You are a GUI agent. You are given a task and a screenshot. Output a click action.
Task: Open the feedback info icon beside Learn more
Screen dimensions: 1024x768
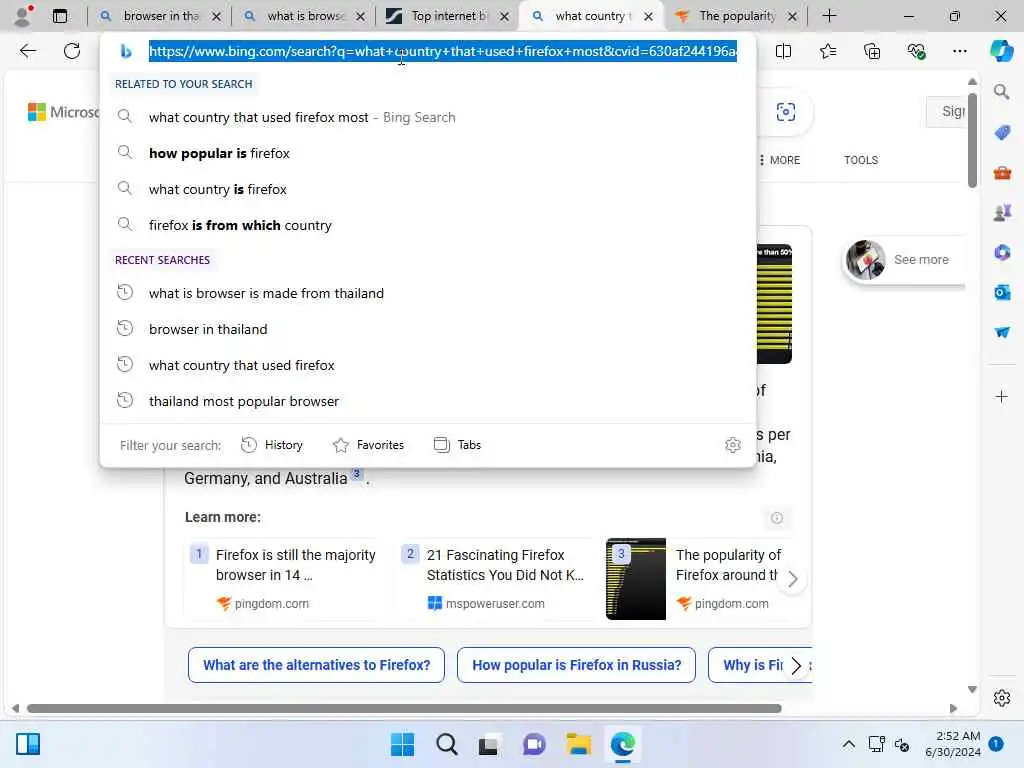tap(776, 518)
